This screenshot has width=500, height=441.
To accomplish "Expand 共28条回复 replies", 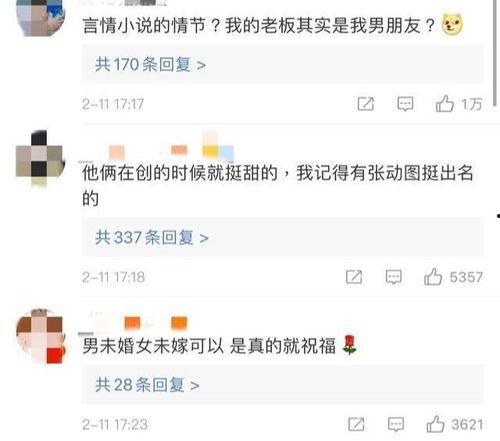I will pos(147,385).
